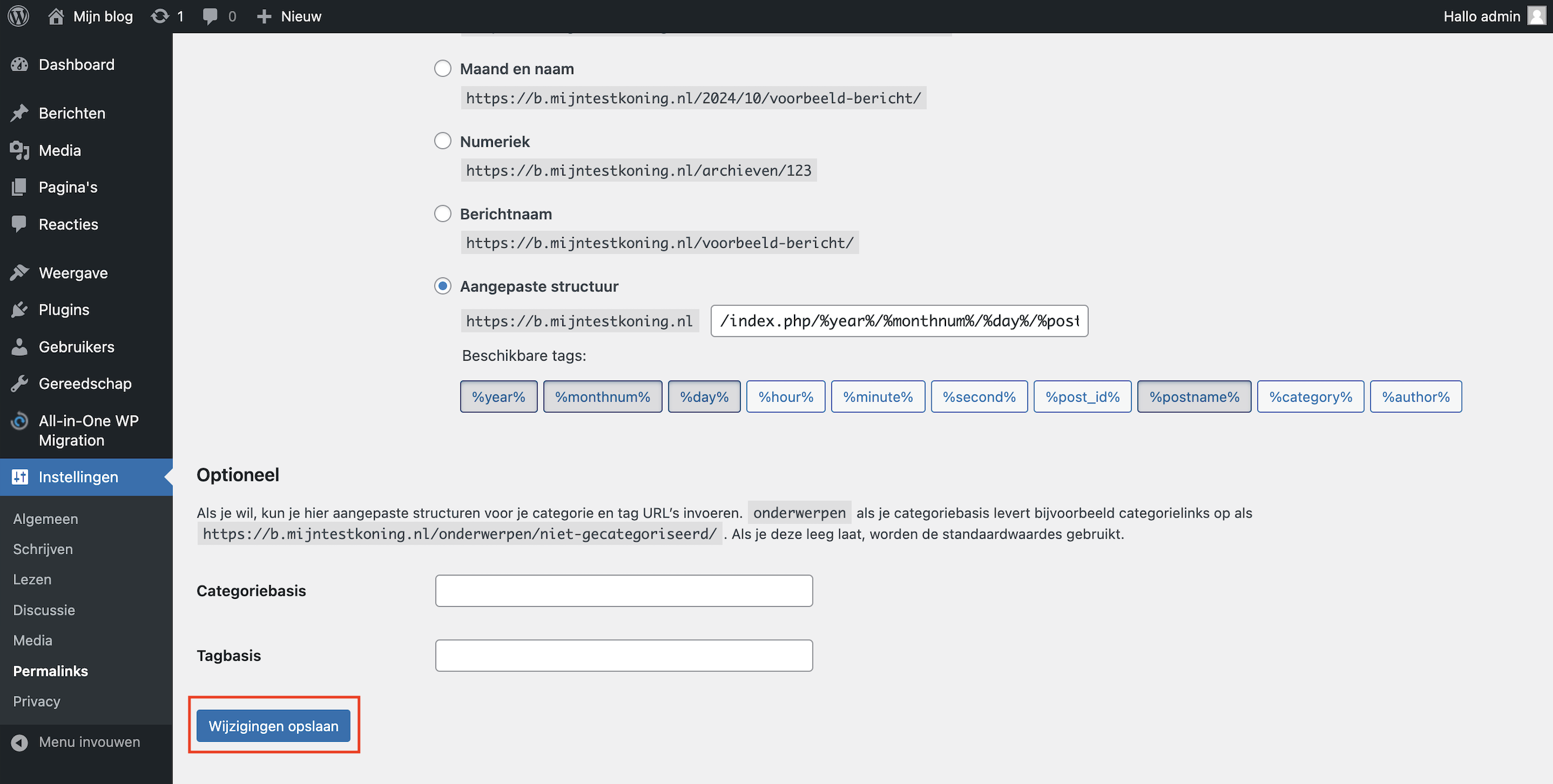The height and width of the screenshot is (784, 1553).
Task: Click into the Categoriebasis input field
Action: [624, 591]
